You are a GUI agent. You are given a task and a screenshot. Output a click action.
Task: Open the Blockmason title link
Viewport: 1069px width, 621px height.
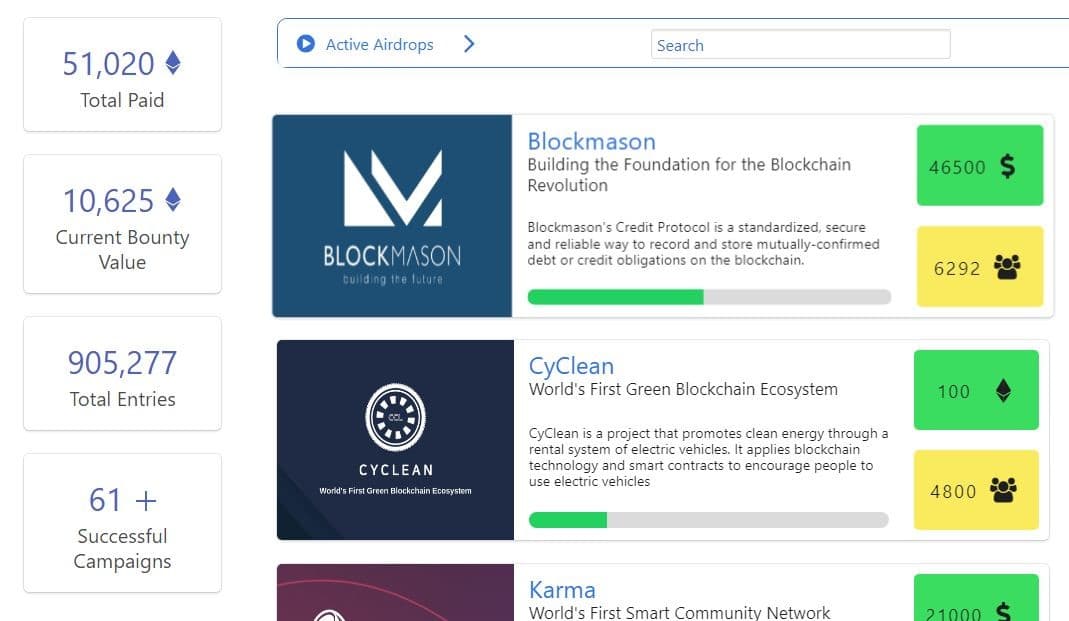pyautogui.click(x=592, y=141)
